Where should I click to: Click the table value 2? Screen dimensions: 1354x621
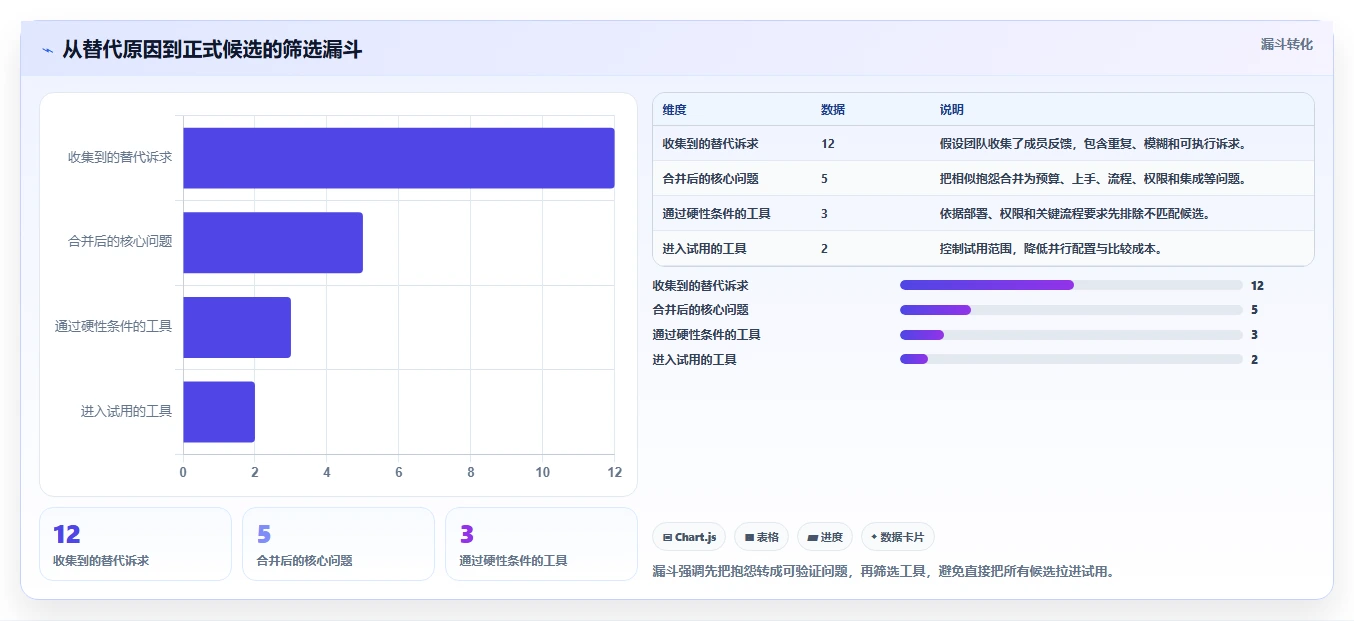(824, 249)
